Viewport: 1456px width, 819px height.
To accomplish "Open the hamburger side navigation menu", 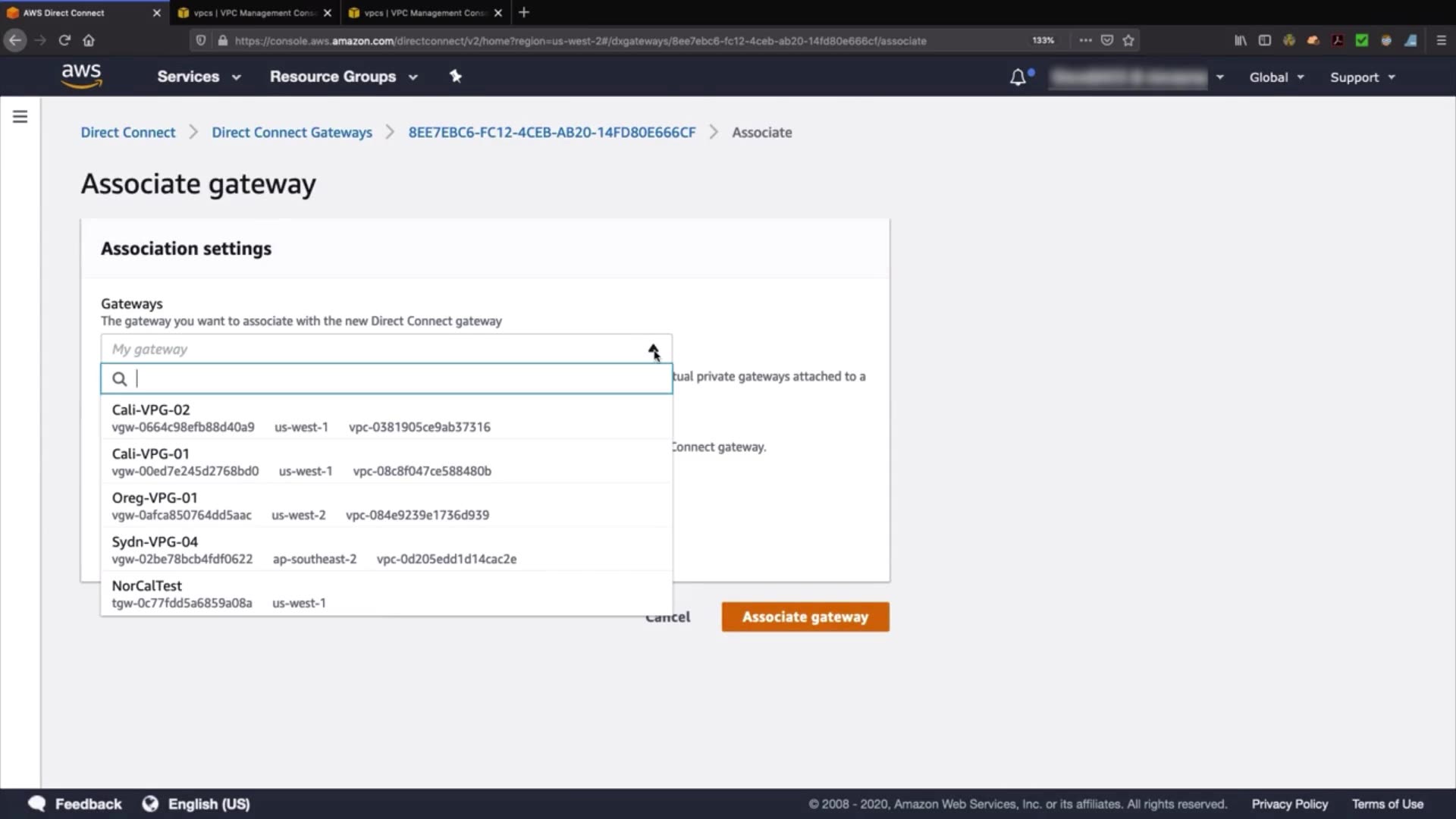I will [x=20, y=117].
